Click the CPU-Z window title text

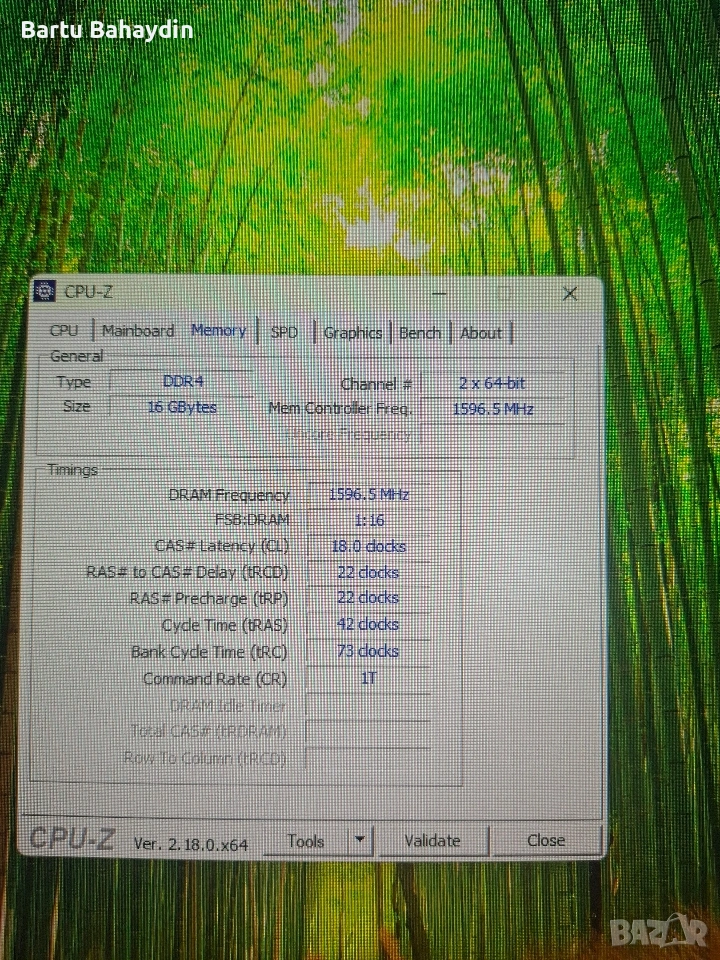pos(89,292)
